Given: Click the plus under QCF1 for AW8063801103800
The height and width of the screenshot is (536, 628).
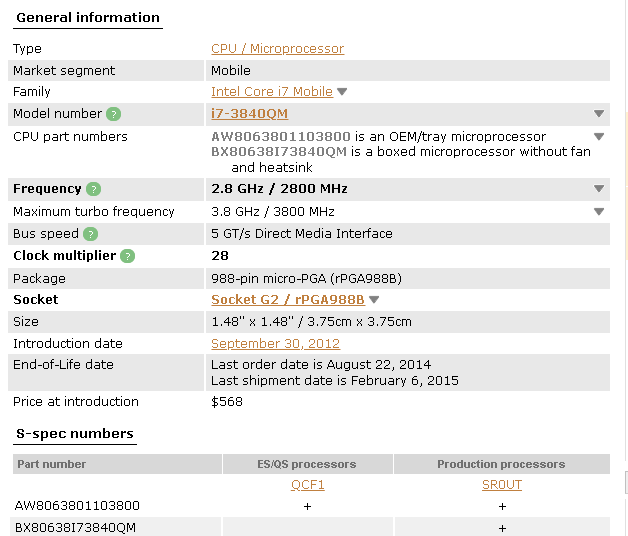Looking at the screenshot, I should point(307,507).
